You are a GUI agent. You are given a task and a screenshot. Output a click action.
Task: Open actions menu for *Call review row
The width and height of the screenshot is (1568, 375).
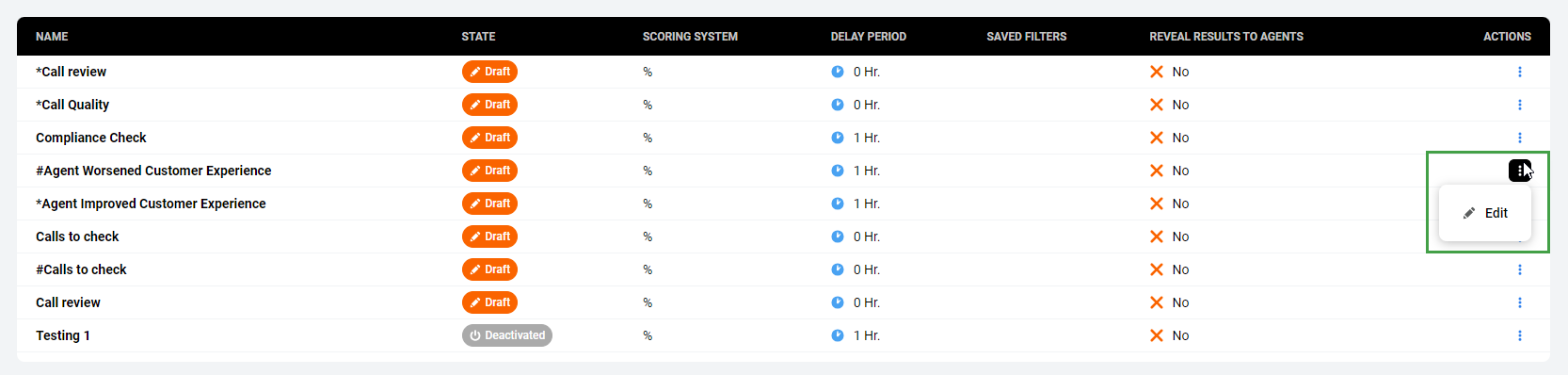[x=1519, y=72]
